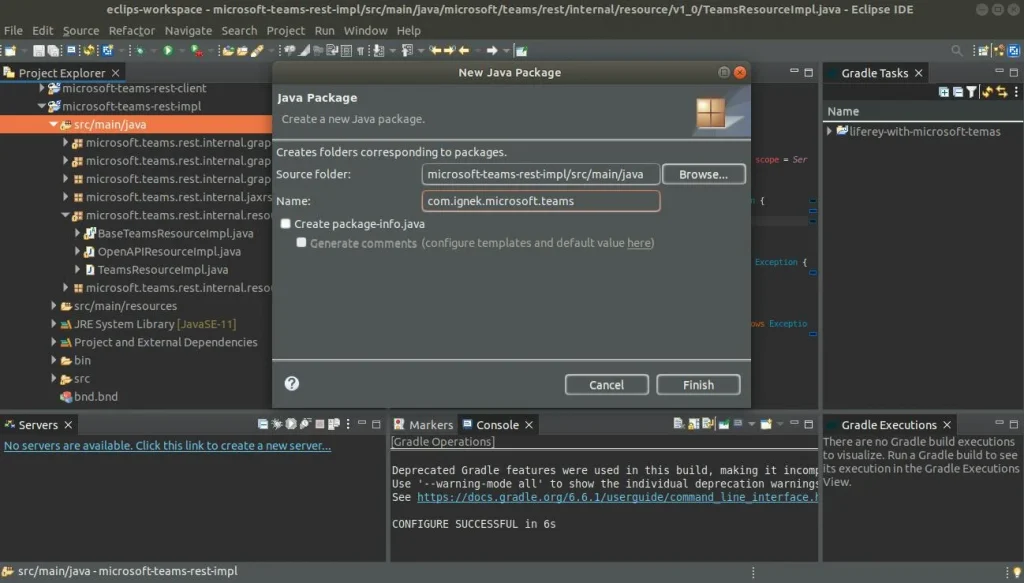This screenshot has height=583, width=1024.
Task: Open the Gradle Tasks view menu dots
Action: point(1016,92)
